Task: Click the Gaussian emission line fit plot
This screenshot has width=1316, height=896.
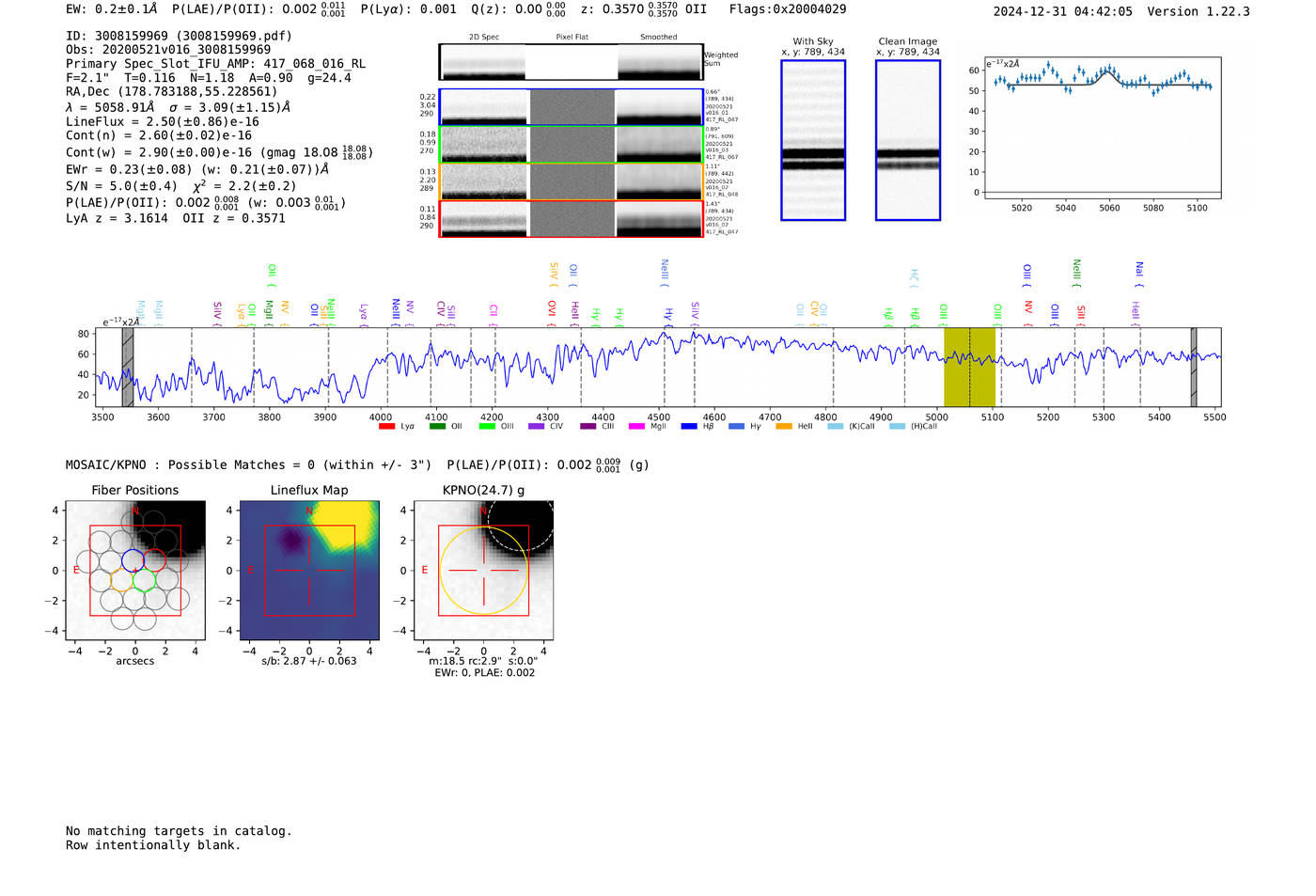Action: point(1103,128)
